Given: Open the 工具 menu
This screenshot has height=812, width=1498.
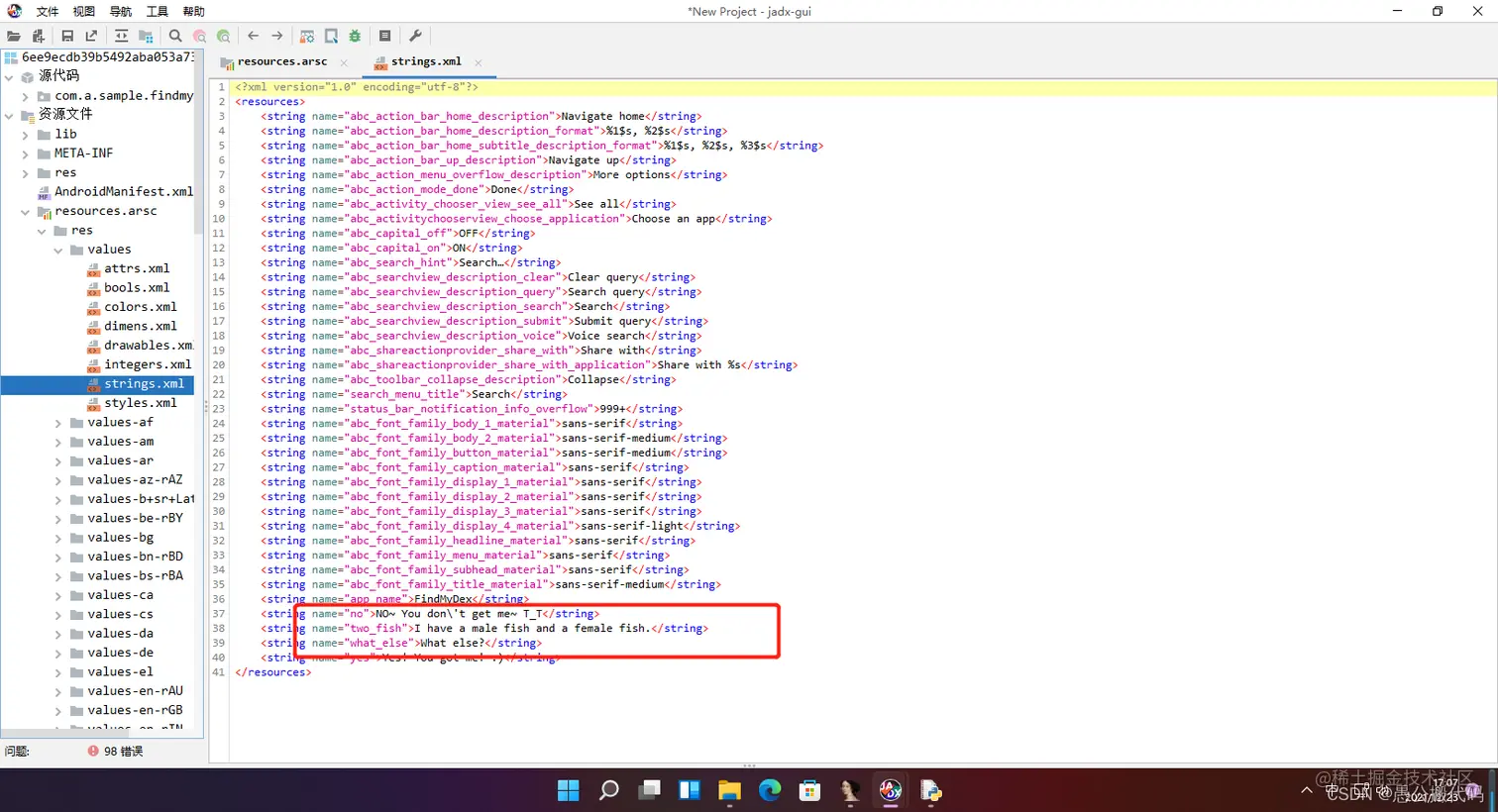Looking at the screenshot, I should (158, 12).
